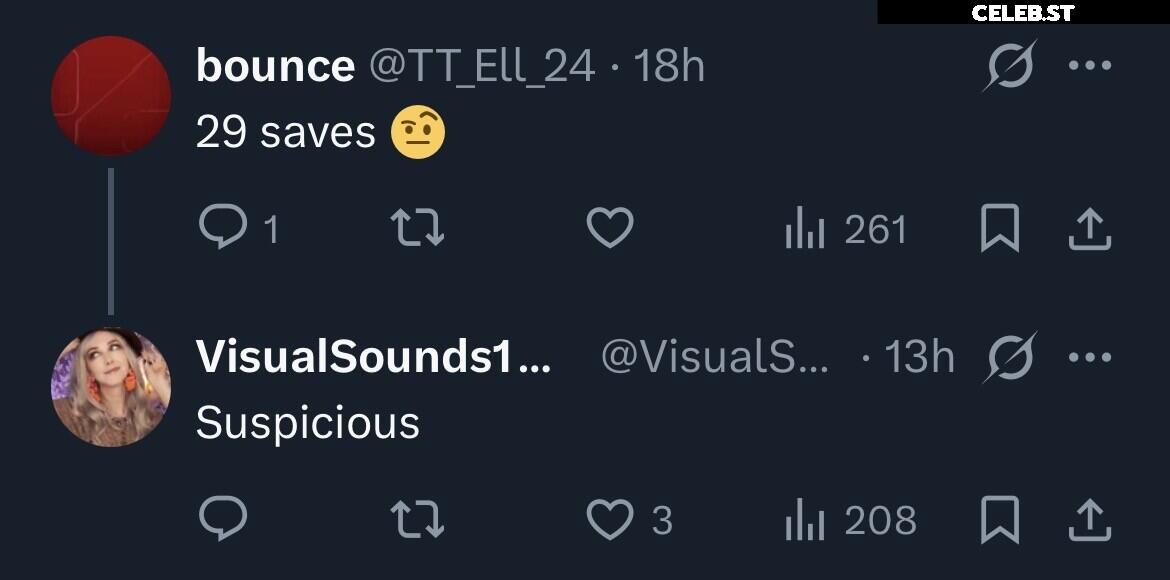The width and height of the screenshot is (1170, 580).
Task: Share bounce's tweet via share icon
Action: [1089, 228]
